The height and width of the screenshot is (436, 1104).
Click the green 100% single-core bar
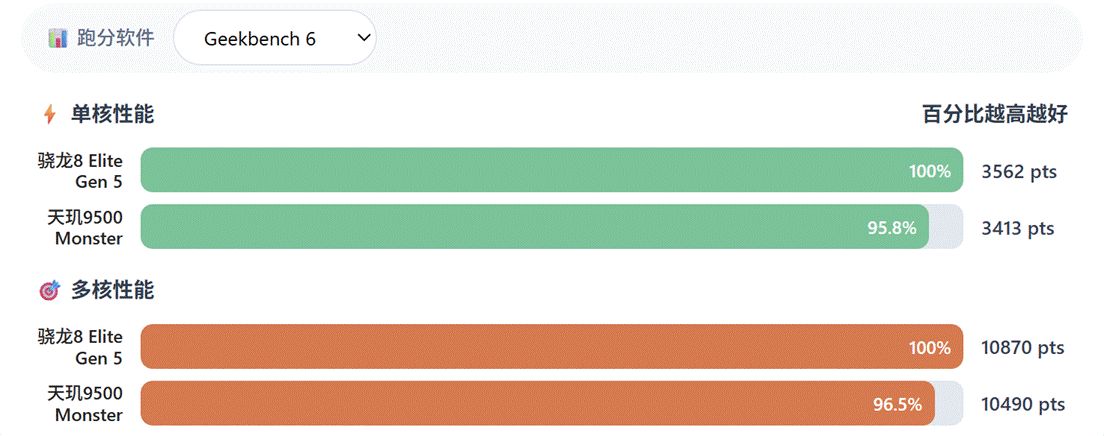(x=551, y=170)
